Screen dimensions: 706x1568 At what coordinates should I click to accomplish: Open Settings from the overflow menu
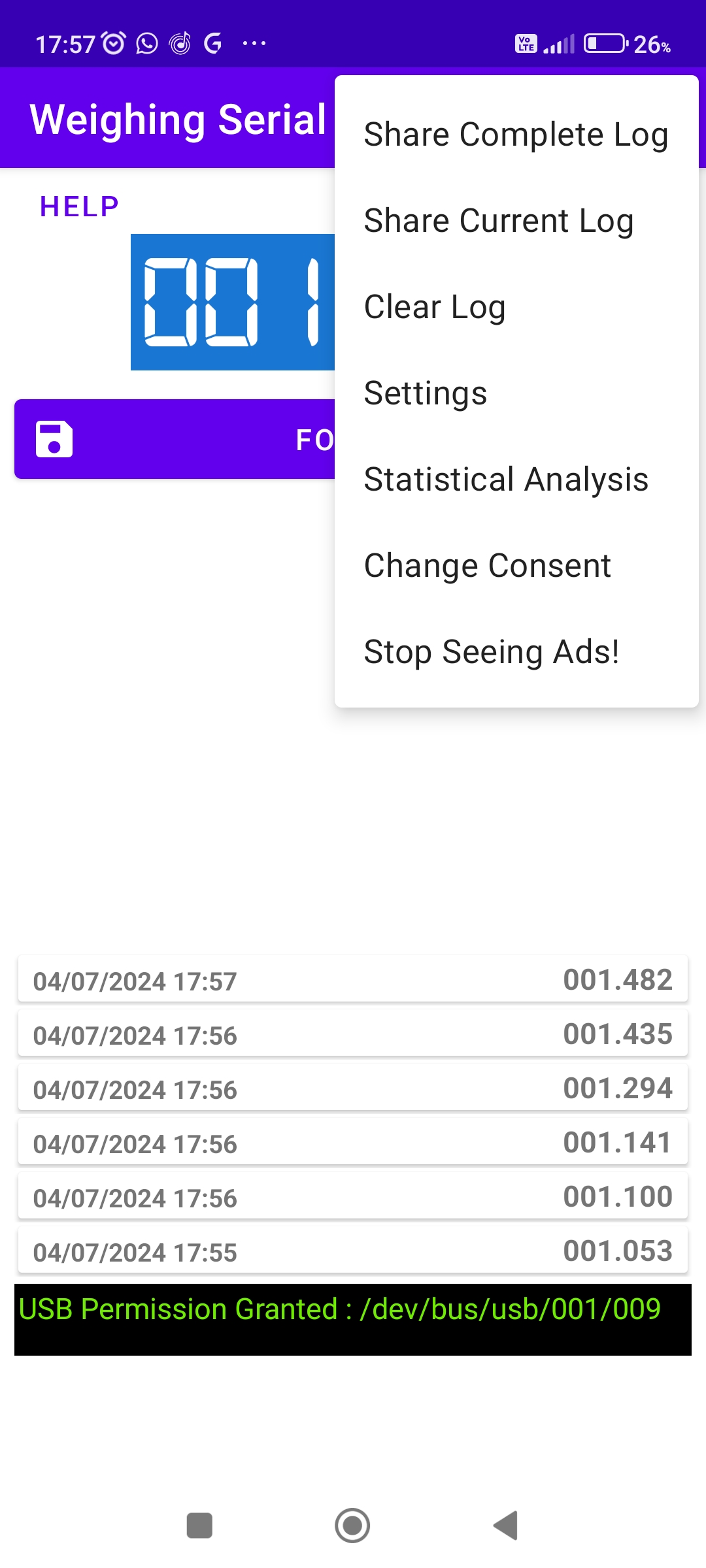[426, 393]
